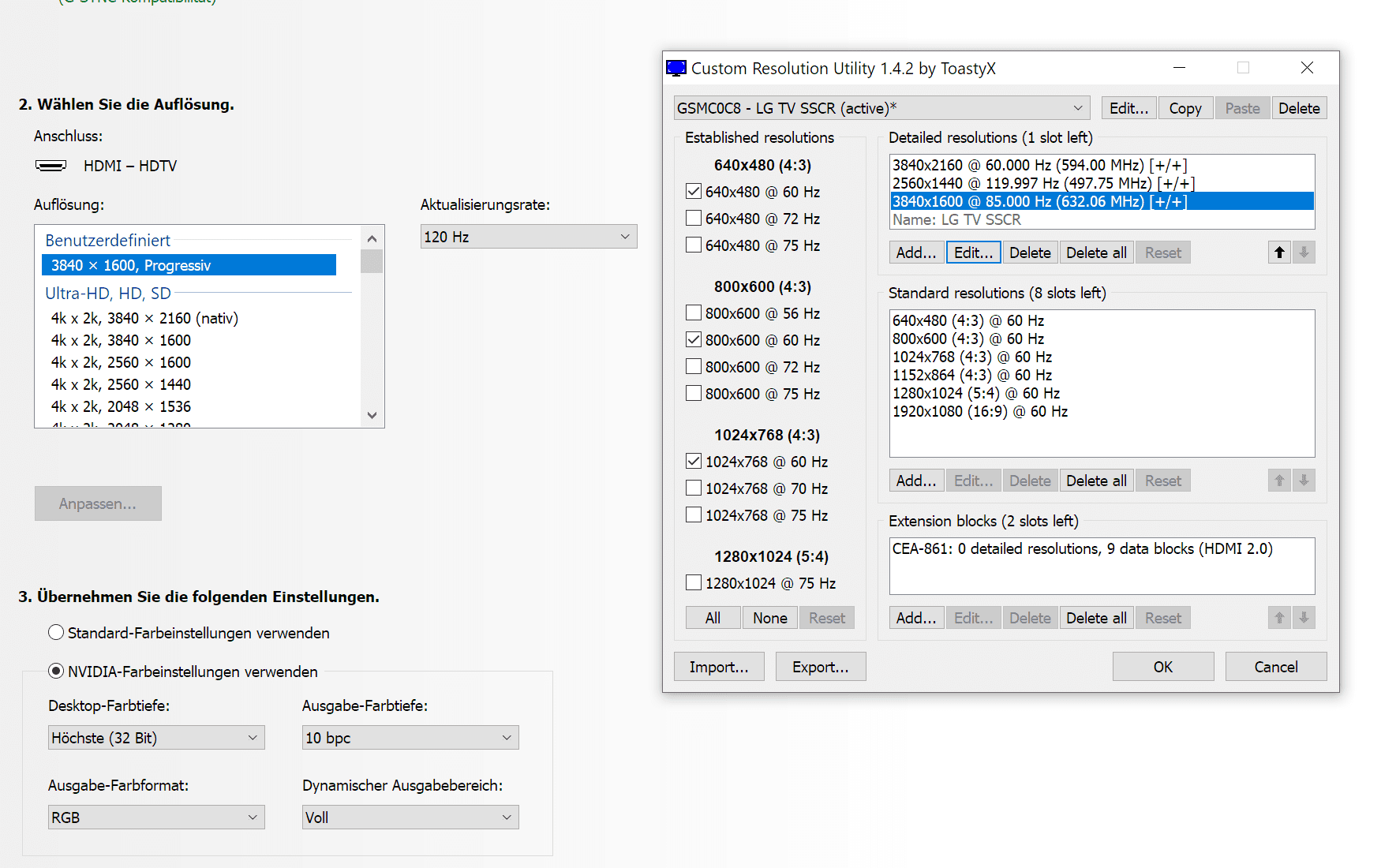This screenshot has height=868, width=1396.
Task: Select 3840 × 1600, Progressiv in resolution list
Action: (x=189, y=265)
